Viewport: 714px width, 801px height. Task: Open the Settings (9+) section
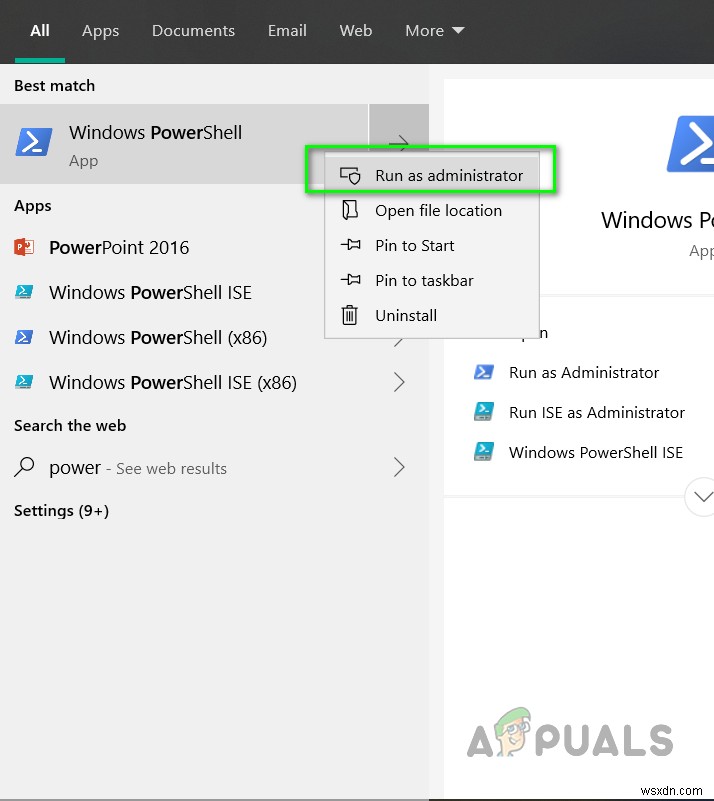click(61, 511)
